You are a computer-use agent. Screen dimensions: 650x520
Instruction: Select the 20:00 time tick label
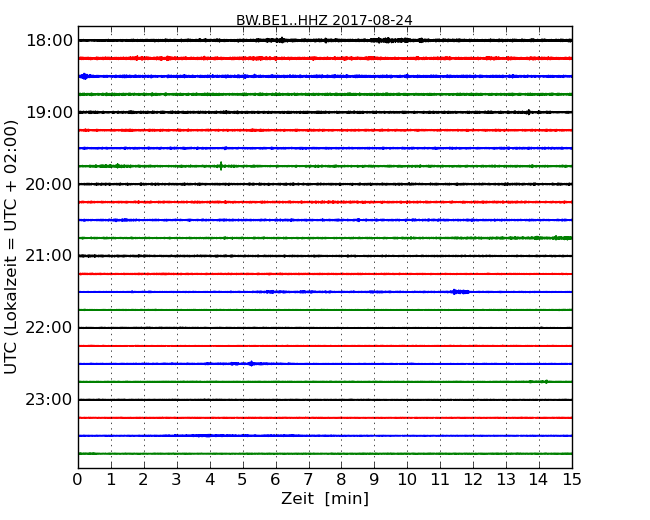pyautogui.click(x=49, y=184)
